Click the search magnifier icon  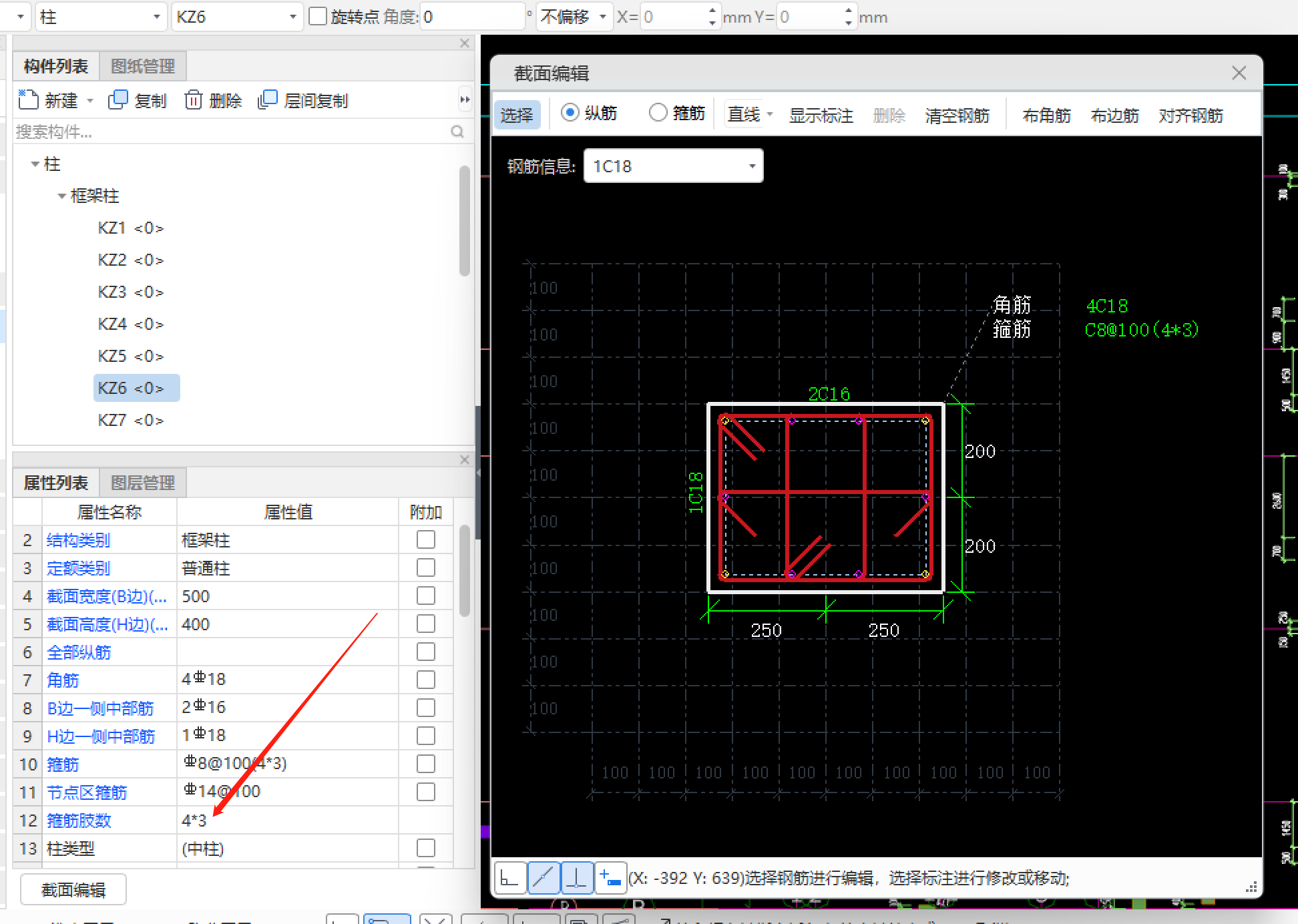click(457, 132)
